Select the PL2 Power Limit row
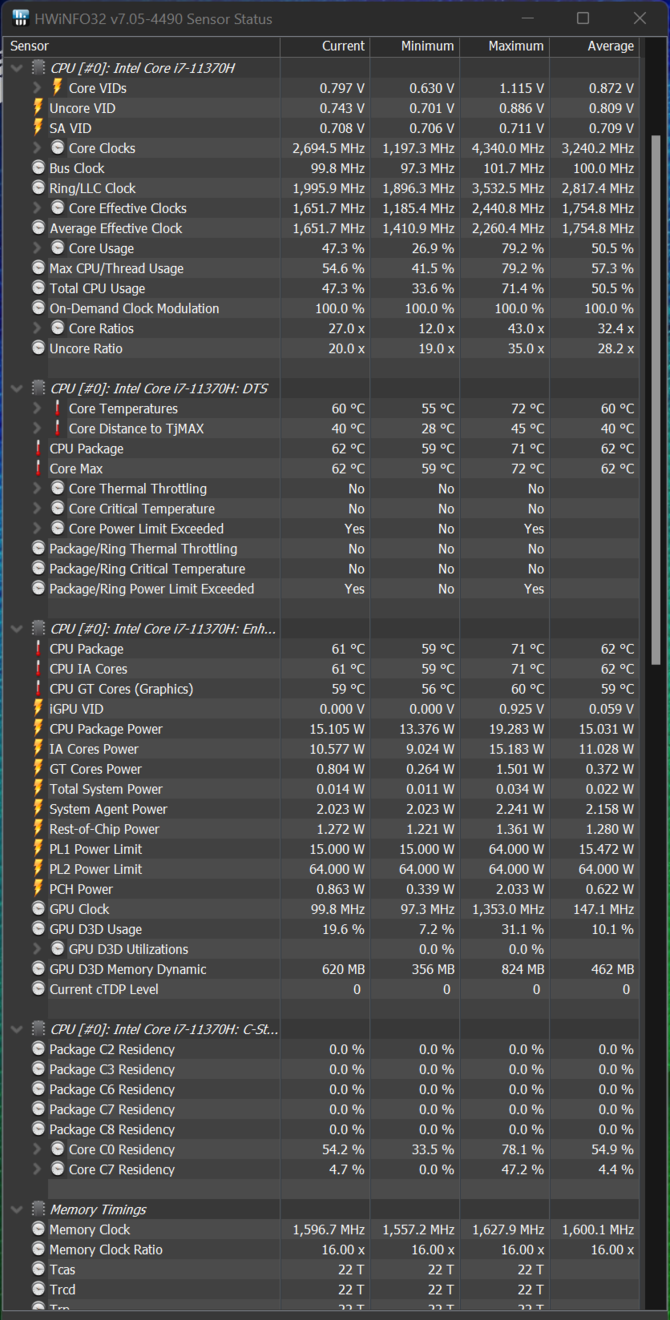The width and height of the screenshot is (670, 1320). 322,869
